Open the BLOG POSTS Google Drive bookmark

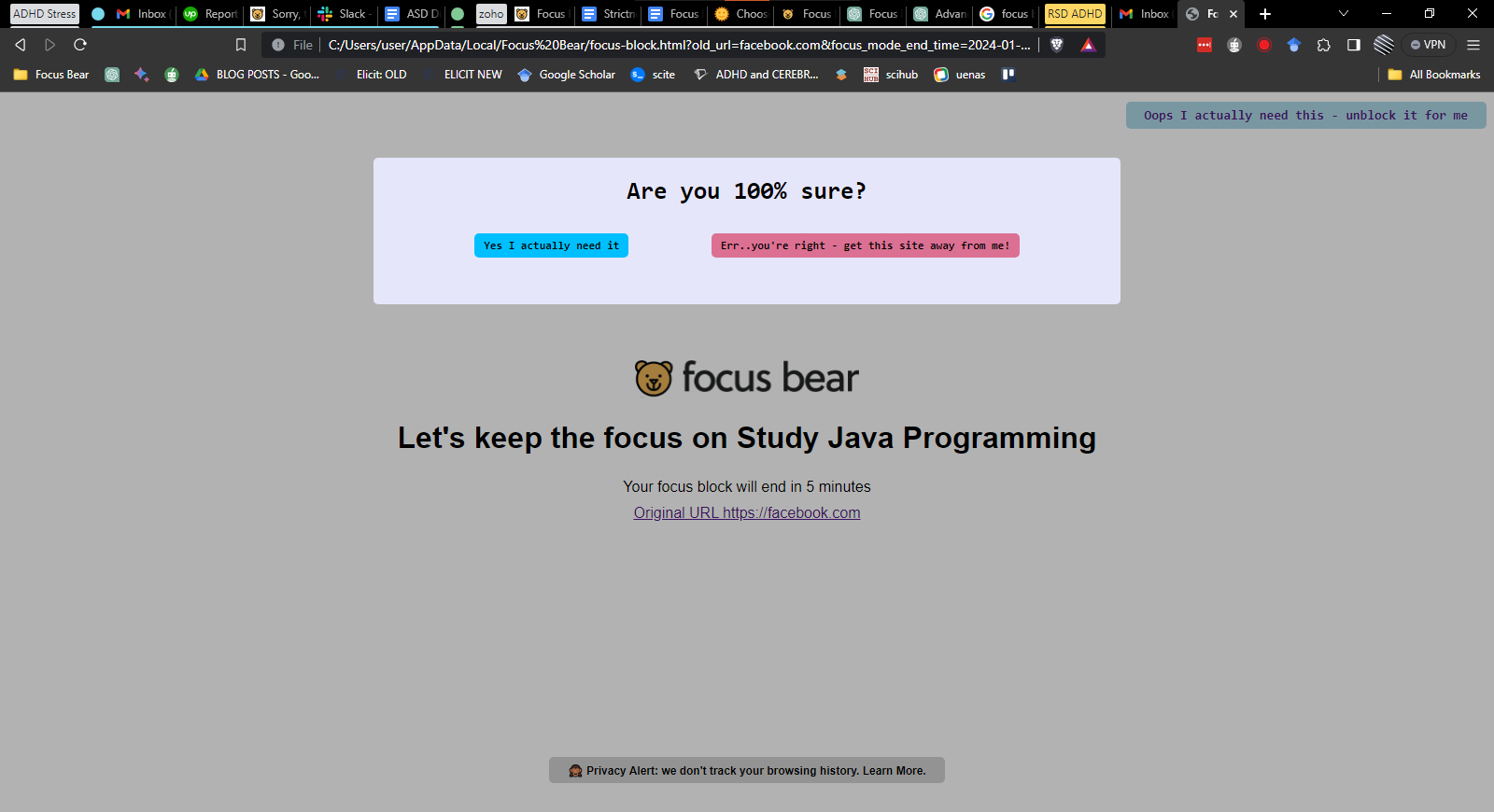point(257,75)
